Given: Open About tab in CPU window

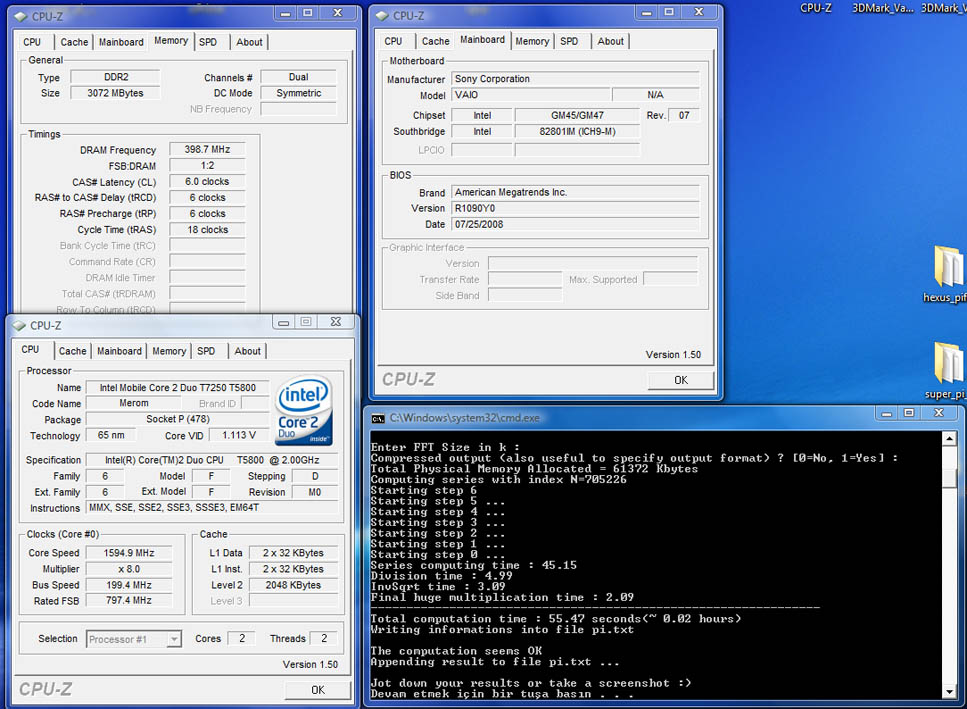Looking at the screenshot, I should pos(247,351).
